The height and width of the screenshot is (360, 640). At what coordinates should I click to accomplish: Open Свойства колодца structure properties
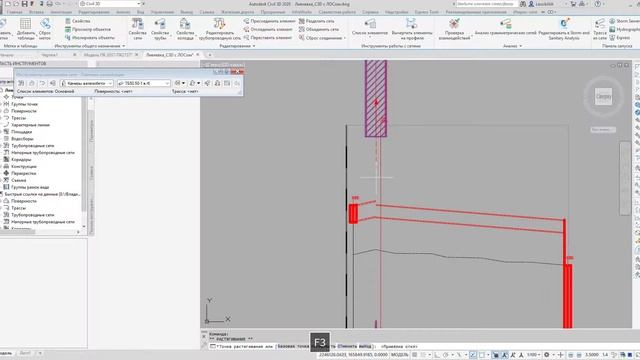tap(185, 29)
